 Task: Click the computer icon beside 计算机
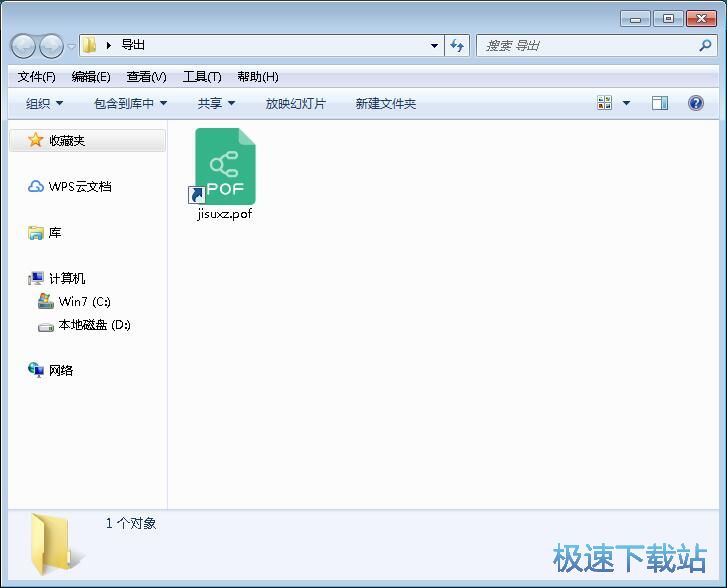[x=36, y=278]
